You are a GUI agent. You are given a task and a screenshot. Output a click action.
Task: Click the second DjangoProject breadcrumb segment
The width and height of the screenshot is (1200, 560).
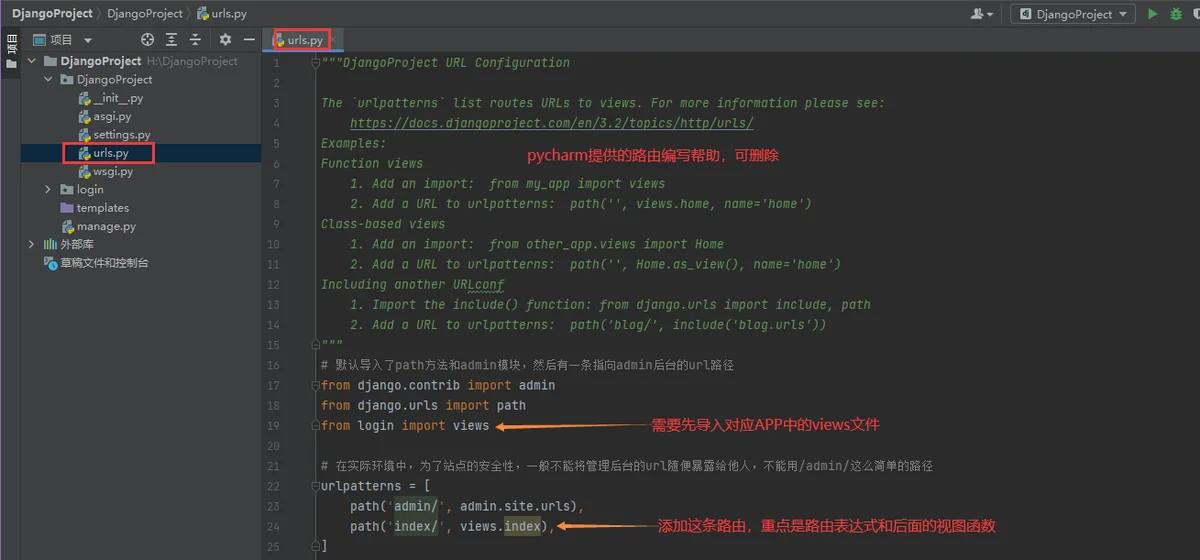tap(143, 13)
